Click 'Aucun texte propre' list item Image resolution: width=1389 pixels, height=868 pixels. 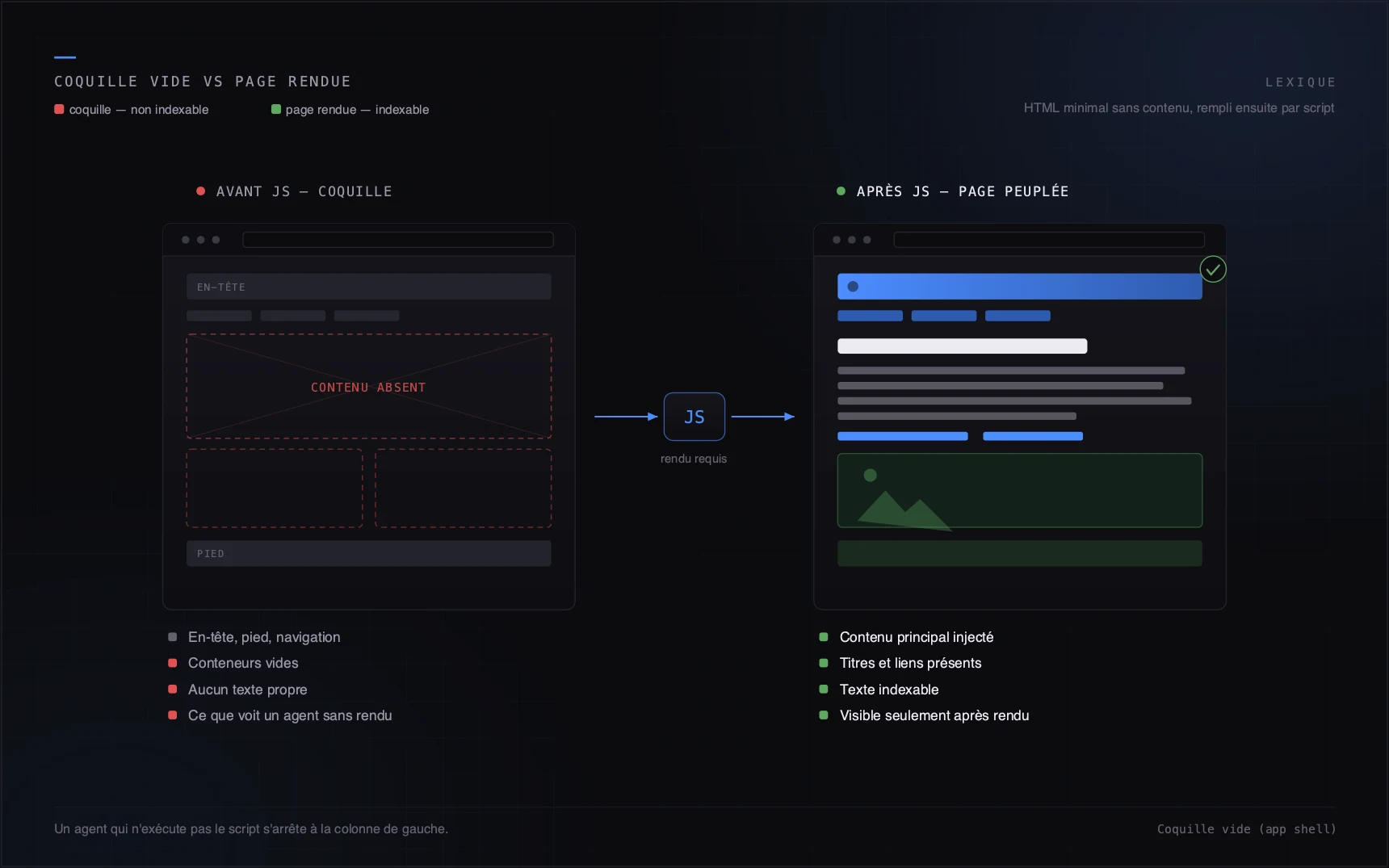click(248, 690)
